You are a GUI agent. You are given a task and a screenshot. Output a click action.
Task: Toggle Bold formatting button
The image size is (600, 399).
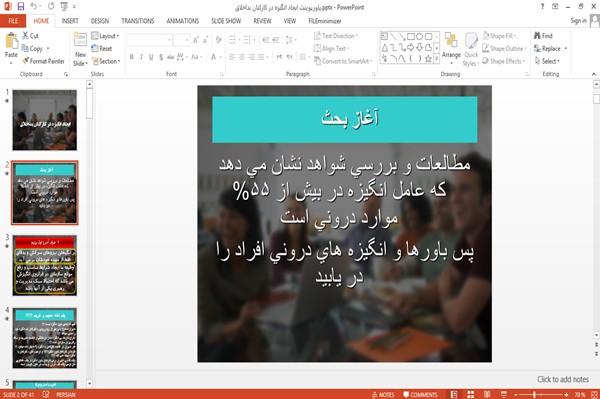[x=132, y=57]
